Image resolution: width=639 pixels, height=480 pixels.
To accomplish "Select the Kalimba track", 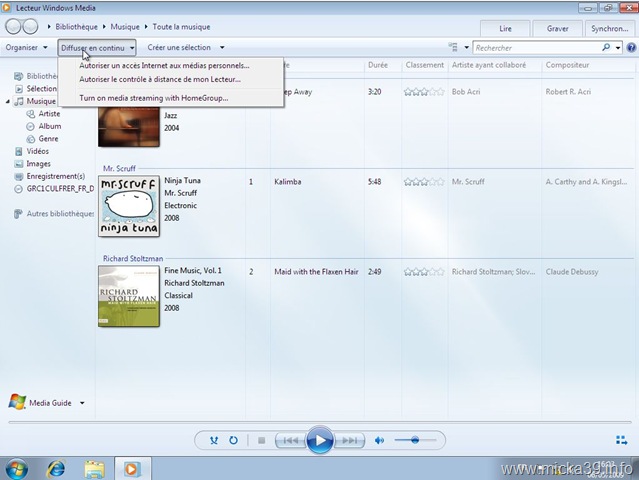I will (x=288, y=182).
